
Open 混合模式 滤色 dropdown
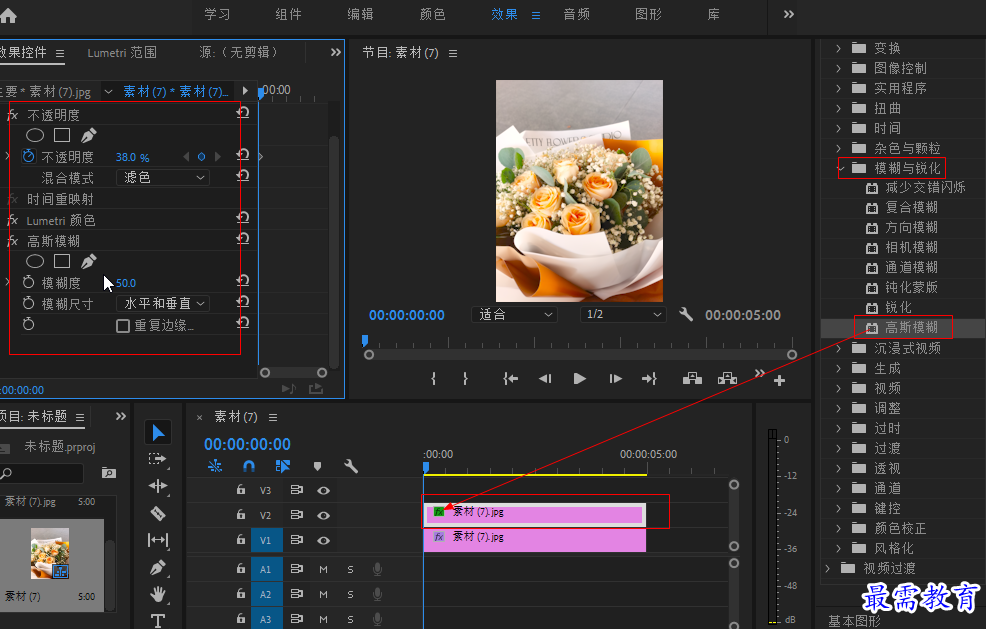pyautogui.click(x=163, y=177)
